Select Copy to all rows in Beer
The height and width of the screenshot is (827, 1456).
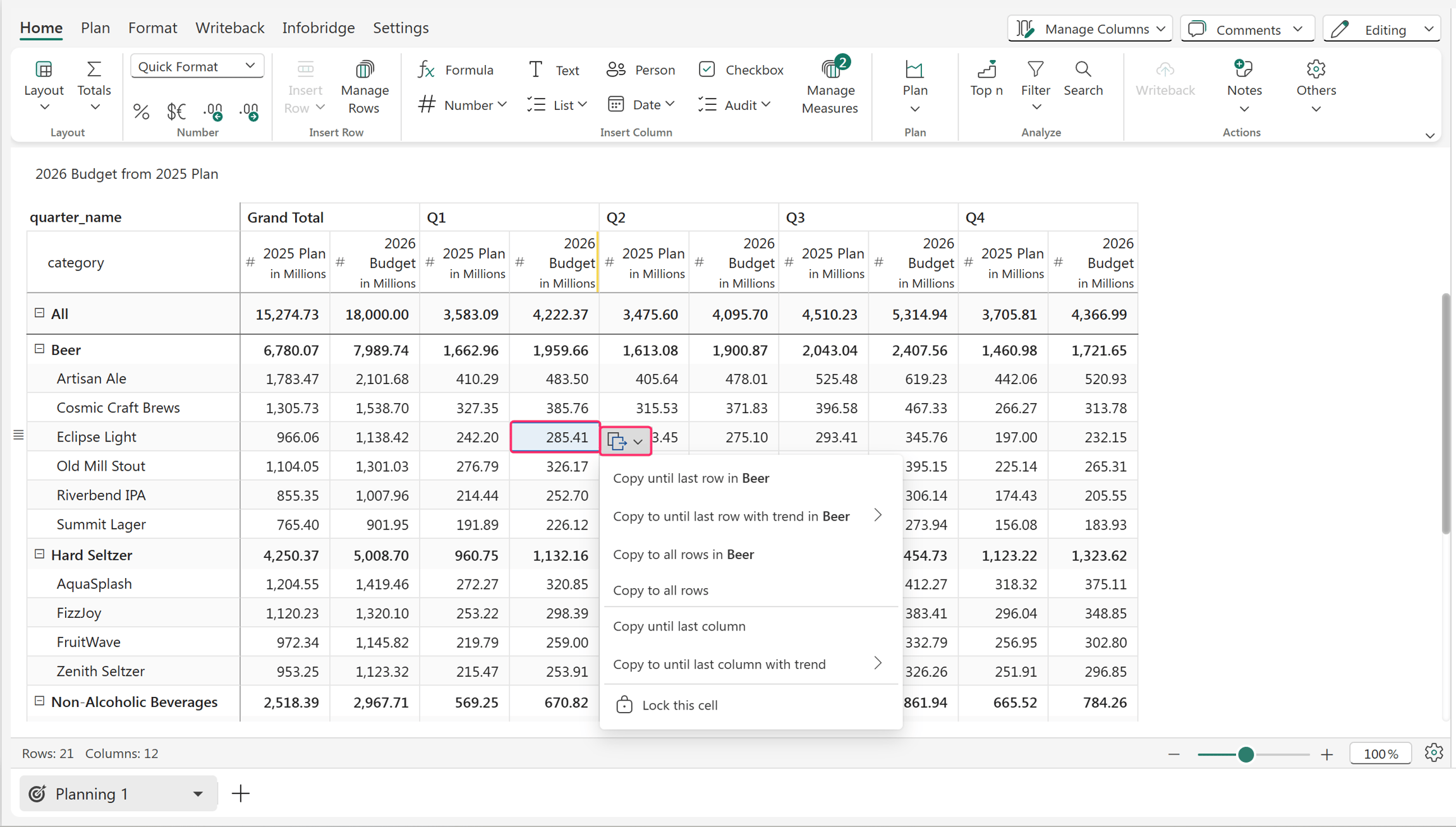tap(683, 554)
